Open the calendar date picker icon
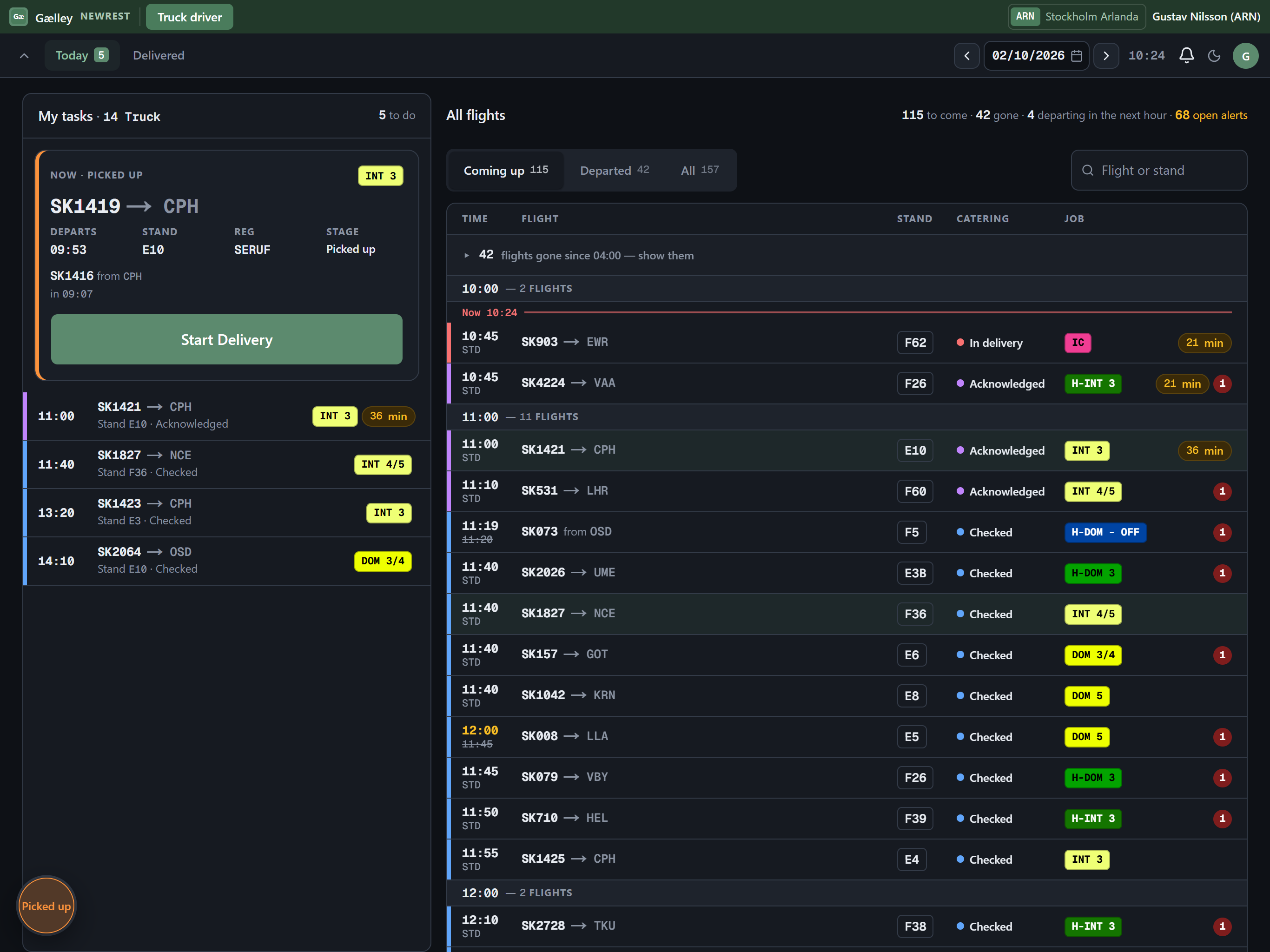The image size is (1270, 952). point(1077,56)
